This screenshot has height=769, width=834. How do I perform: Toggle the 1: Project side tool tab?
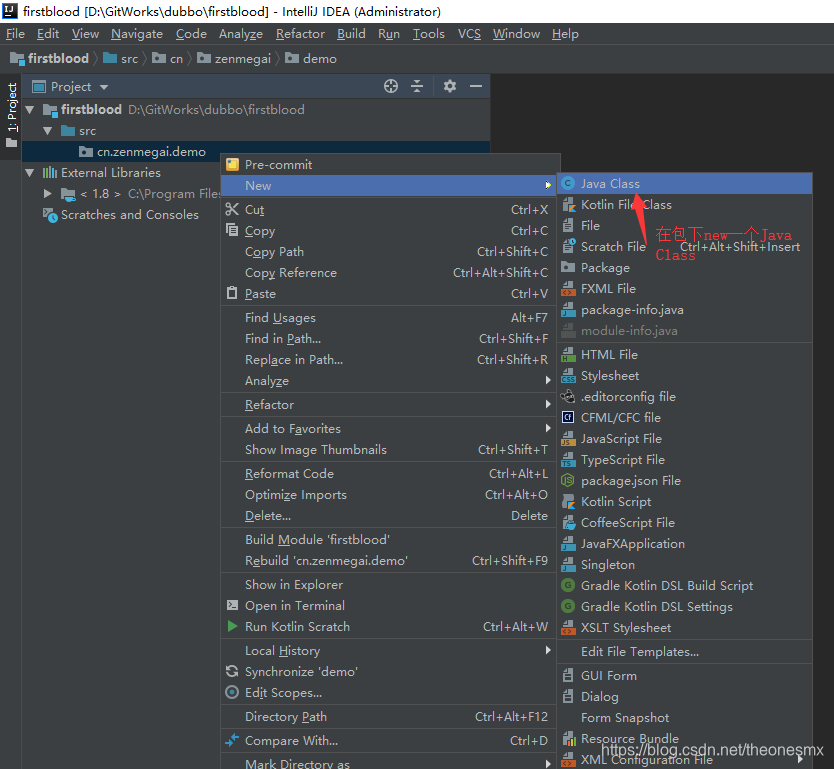click(11, 115)
